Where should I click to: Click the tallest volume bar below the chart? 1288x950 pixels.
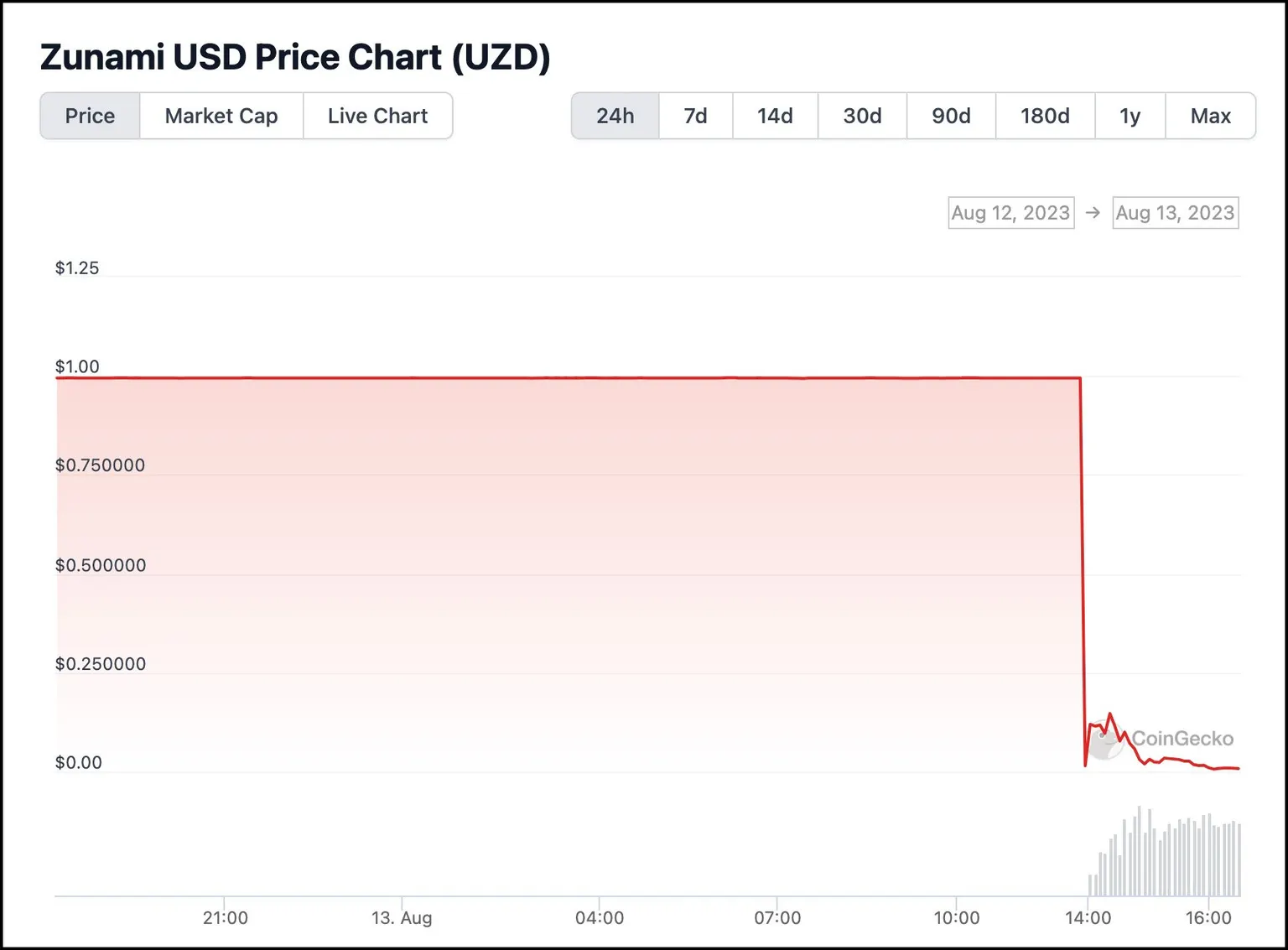coord(1139,847)
